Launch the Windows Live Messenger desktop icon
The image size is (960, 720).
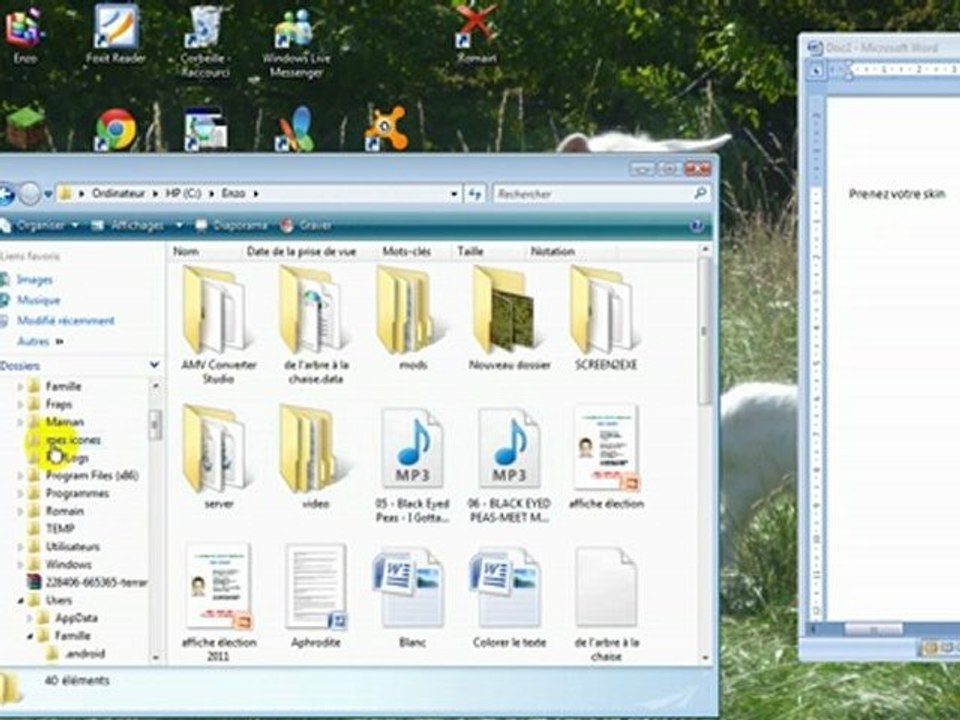[296, 40]
